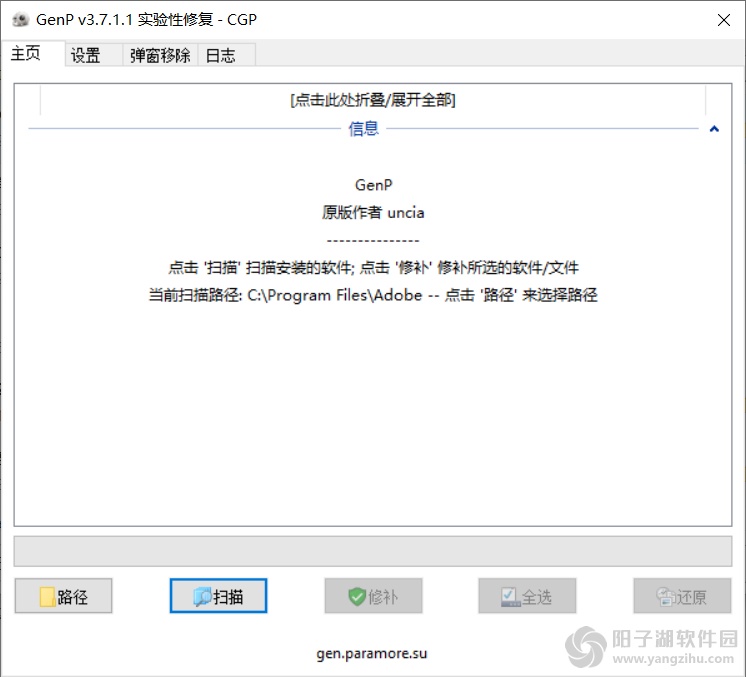Close the GenP window
Viewport: 746px width, 677px height.
coord(724,20)
